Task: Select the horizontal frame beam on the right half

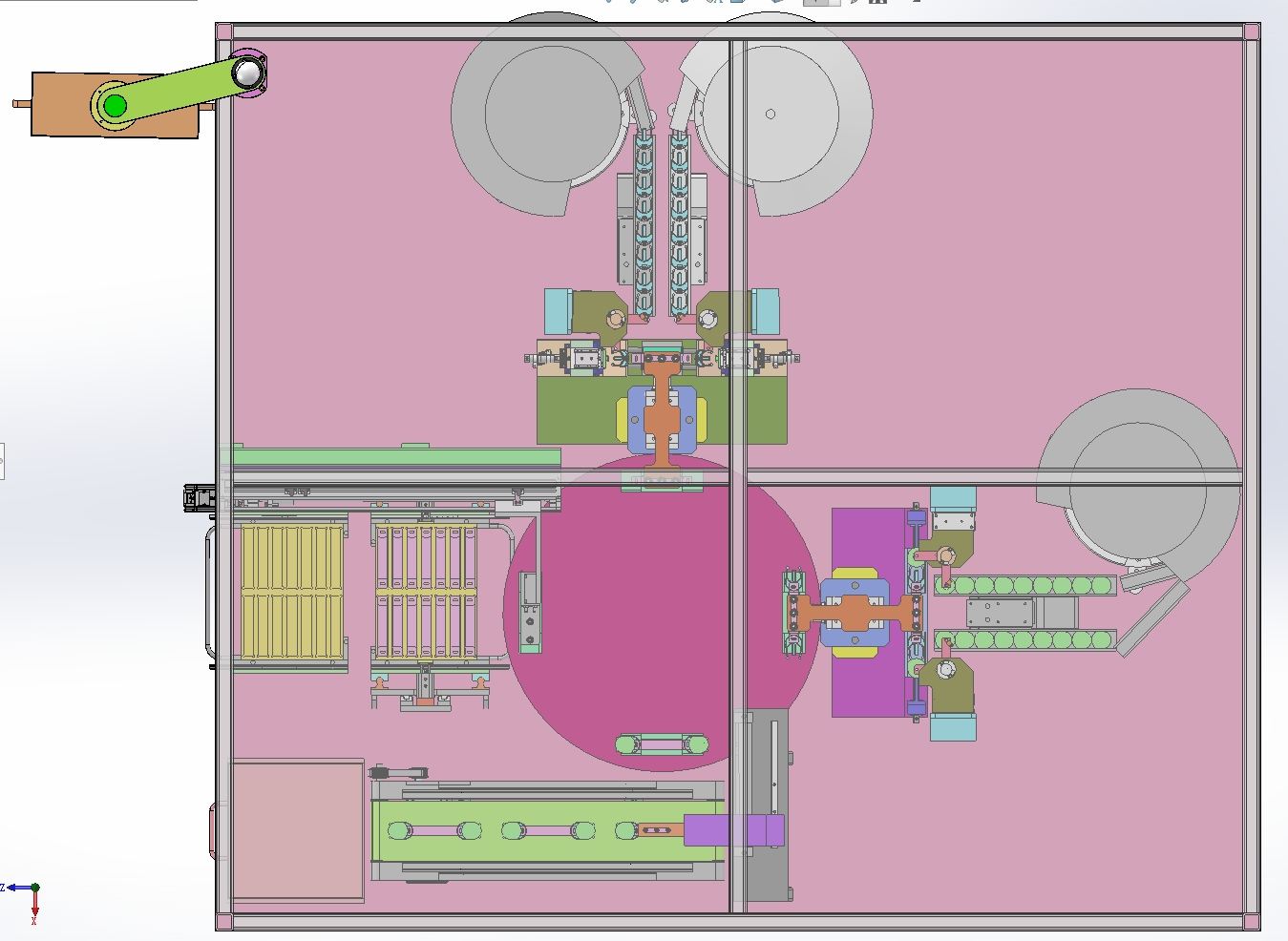Action: click(995, 477)
